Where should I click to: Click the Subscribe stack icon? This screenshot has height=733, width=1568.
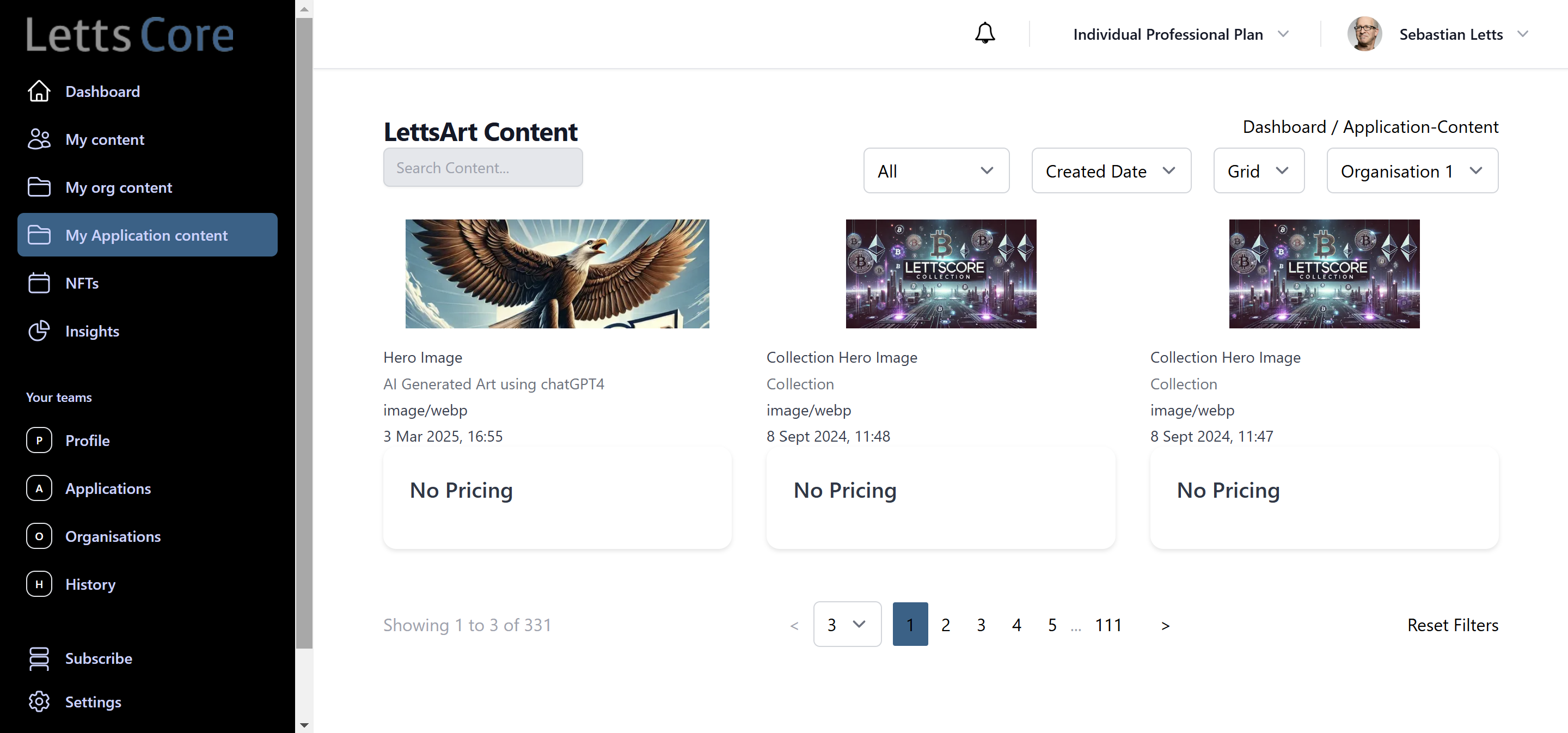(x=39, y=658)
